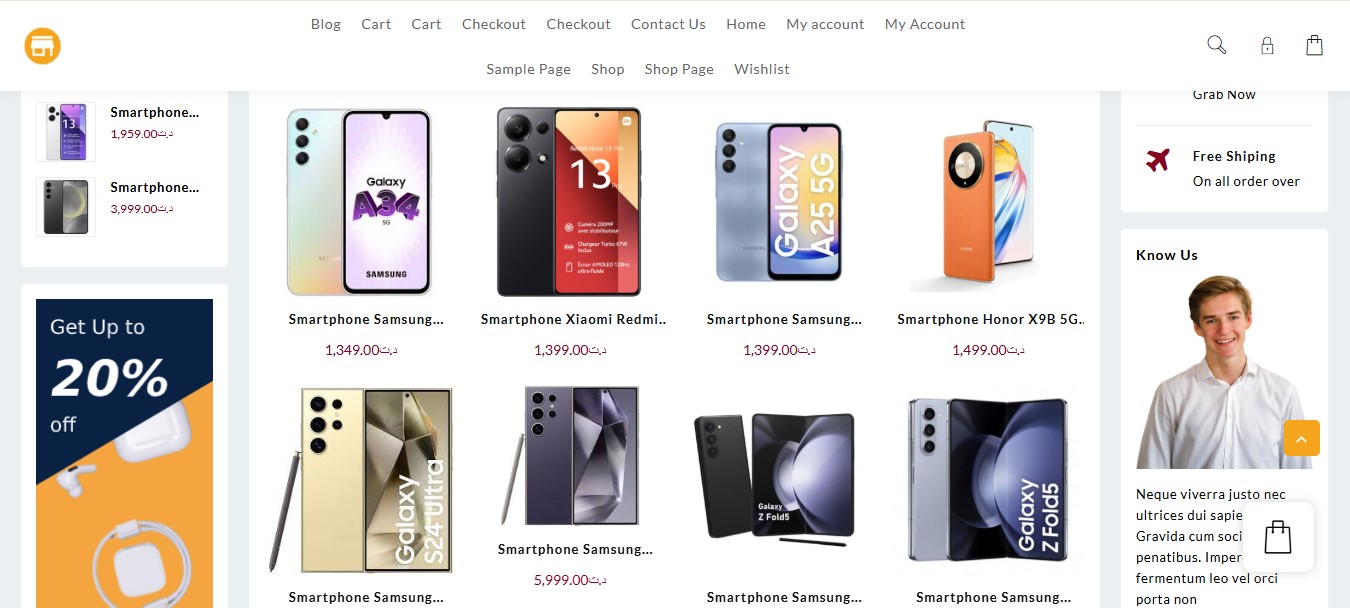
Task: Open the header shopping bag cart
Action: [x=1314, y=45]
